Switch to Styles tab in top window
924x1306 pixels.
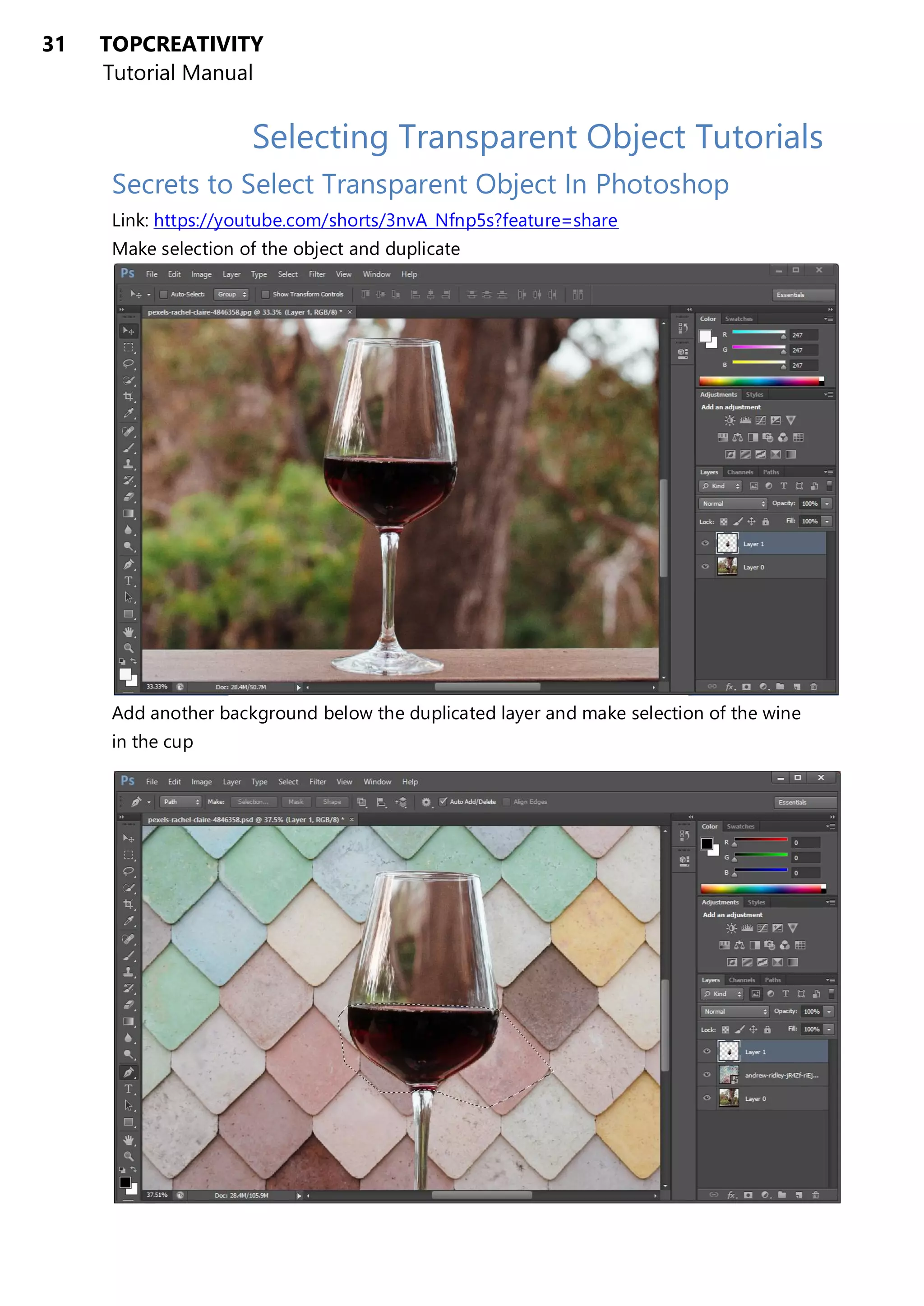click(x=754, y=394)
